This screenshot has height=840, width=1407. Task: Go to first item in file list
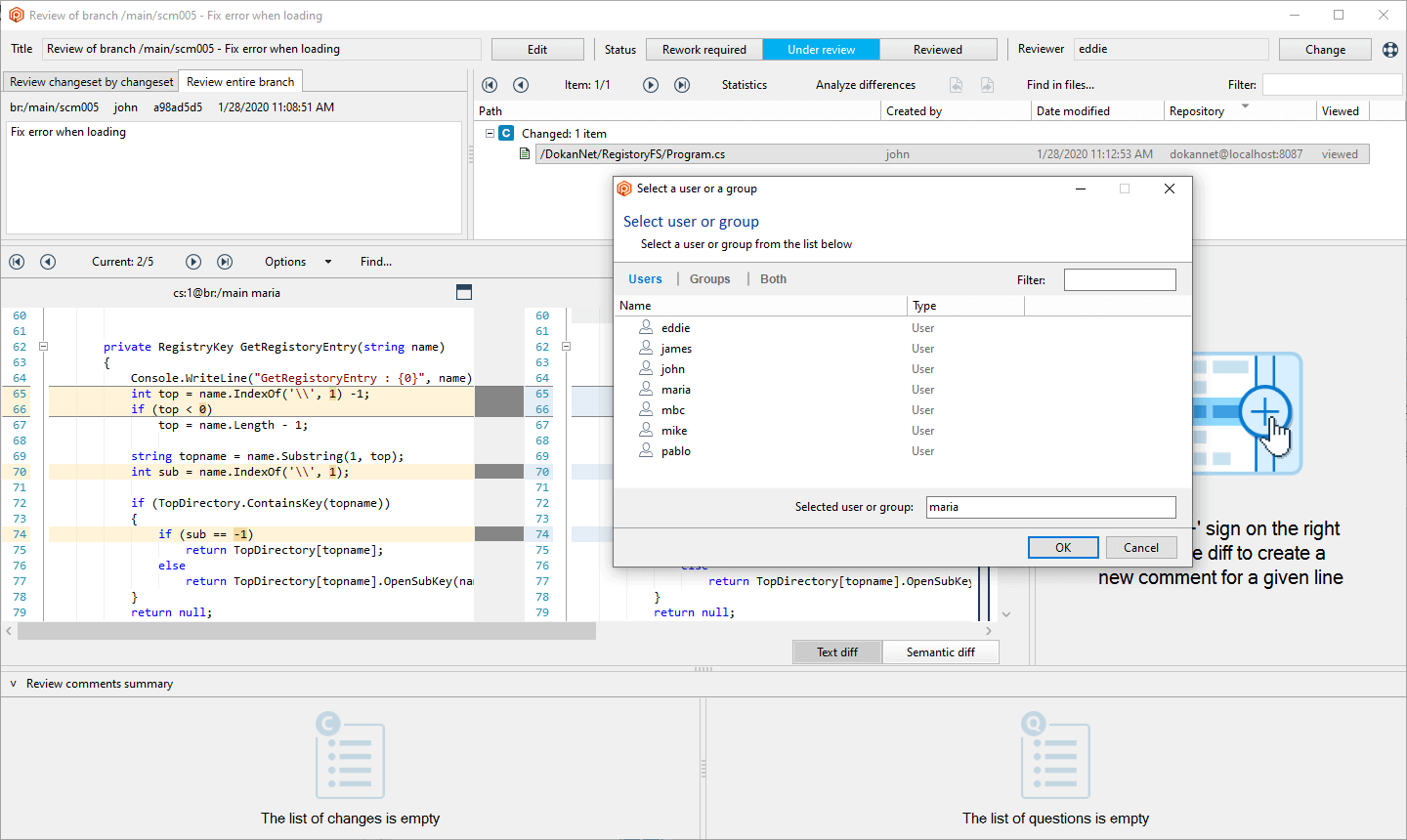click(x=490, y=85)
